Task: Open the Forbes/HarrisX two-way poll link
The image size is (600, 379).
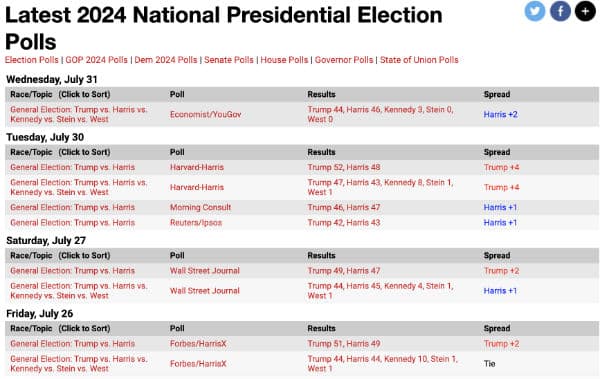Action: coord(198,344)
